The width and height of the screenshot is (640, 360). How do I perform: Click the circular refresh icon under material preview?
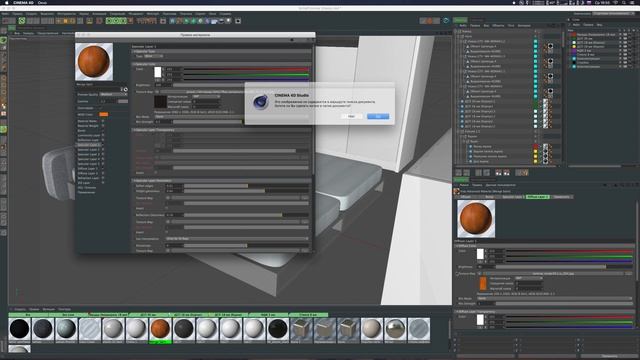point(125,89)
